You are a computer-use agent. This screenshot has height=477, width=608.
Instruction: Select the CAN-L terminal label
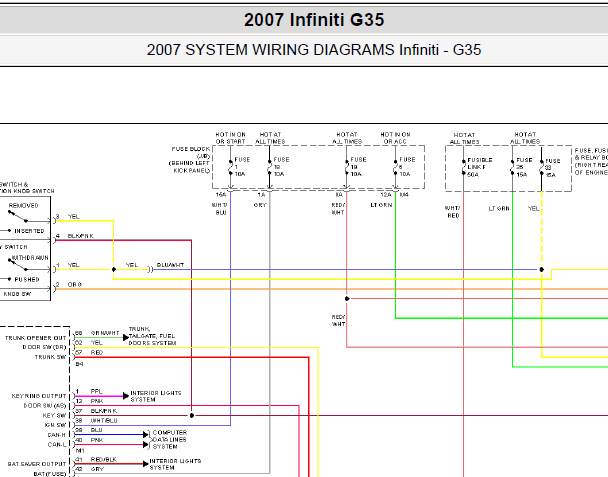coord(57,445)
